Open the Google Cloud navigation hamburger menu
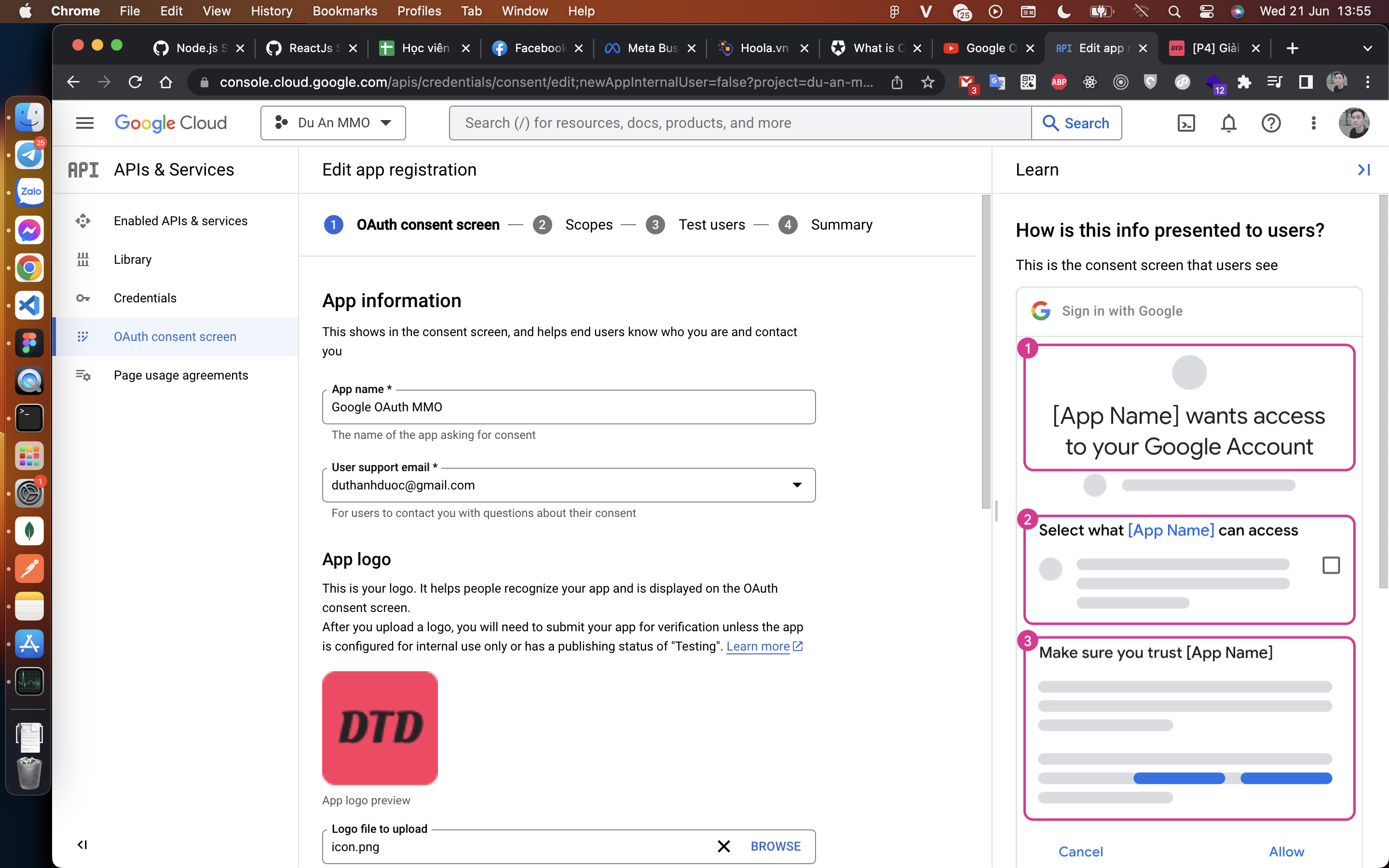Screen dimensions: 1389x868 point(85,123)
